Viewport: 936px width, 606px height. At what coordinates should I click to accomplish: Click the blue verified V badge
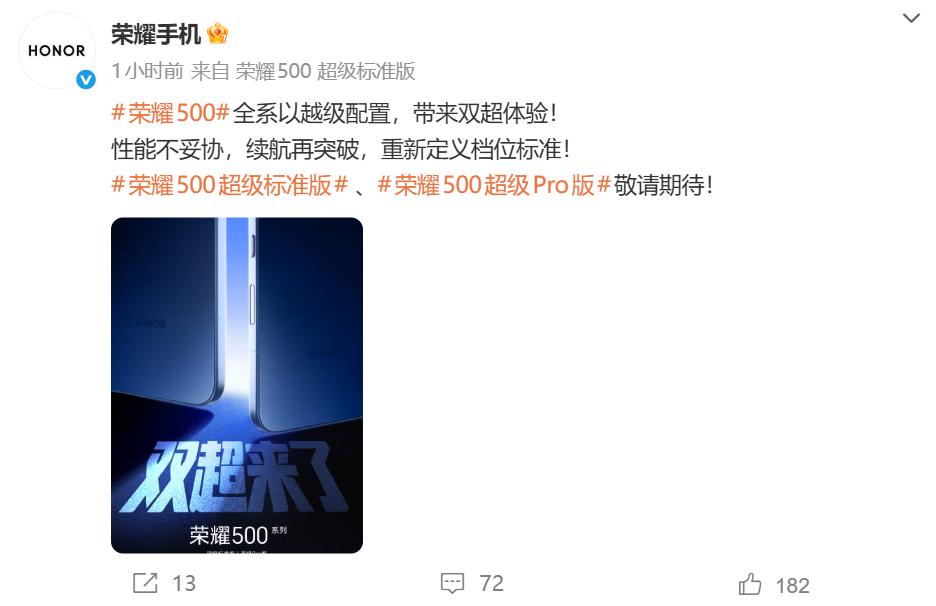[x=86, y=79]
